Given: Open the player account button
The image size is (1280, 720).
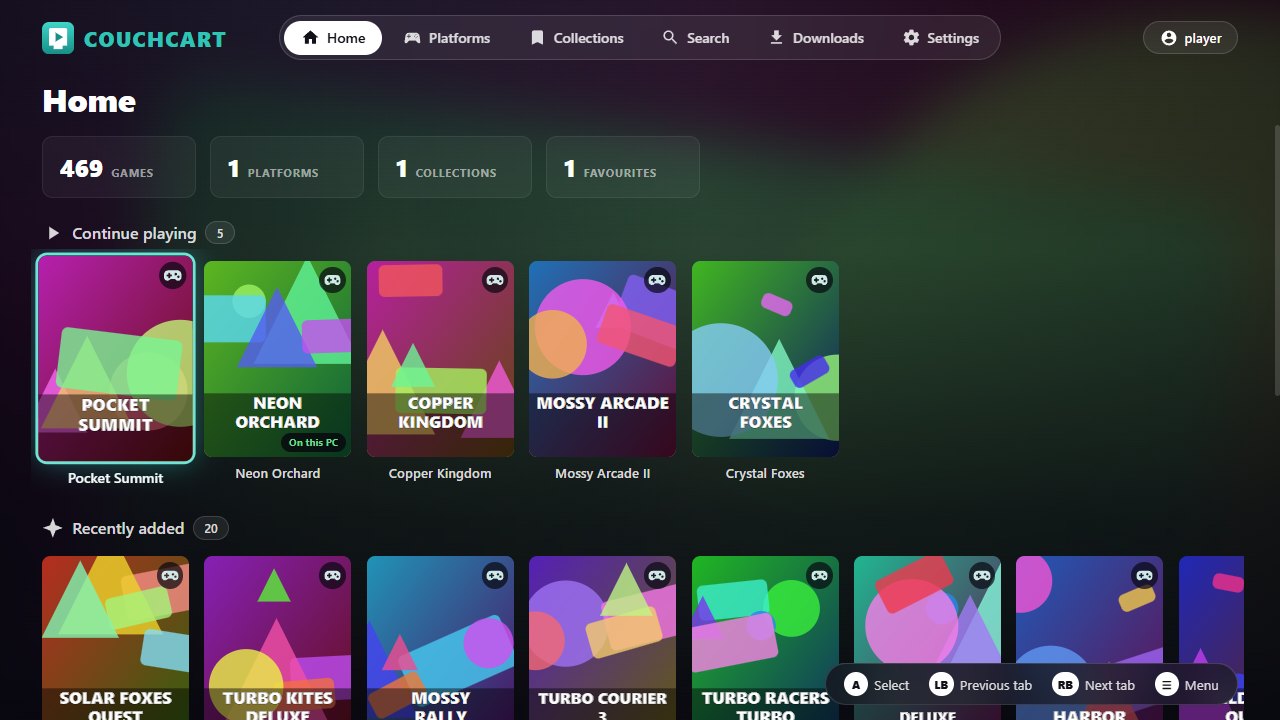Looking at the screenshot, I should pos(1190,38).
